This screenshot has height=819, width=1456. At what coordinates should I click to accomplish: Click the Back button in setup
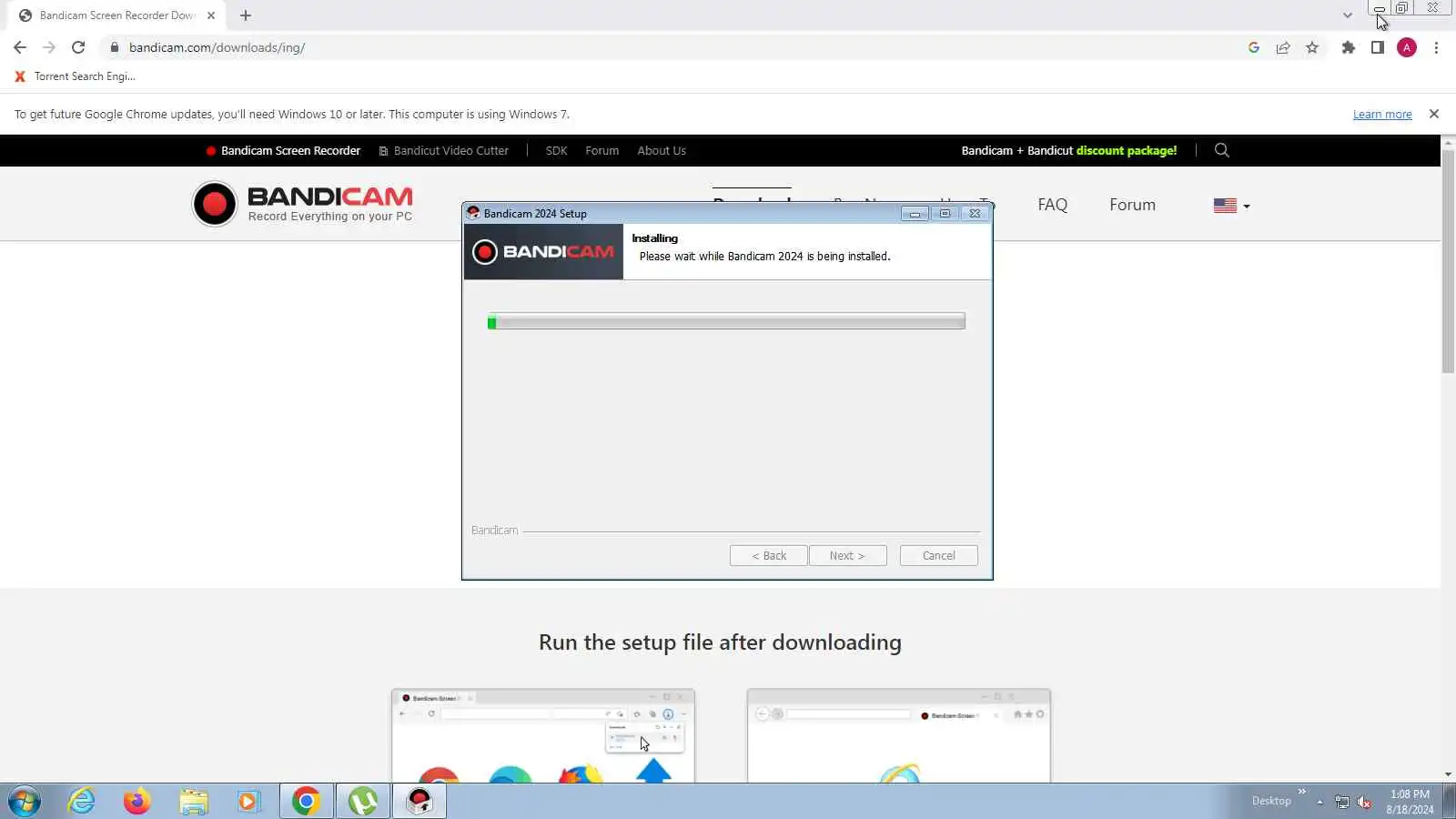click(x=768, y=555)
